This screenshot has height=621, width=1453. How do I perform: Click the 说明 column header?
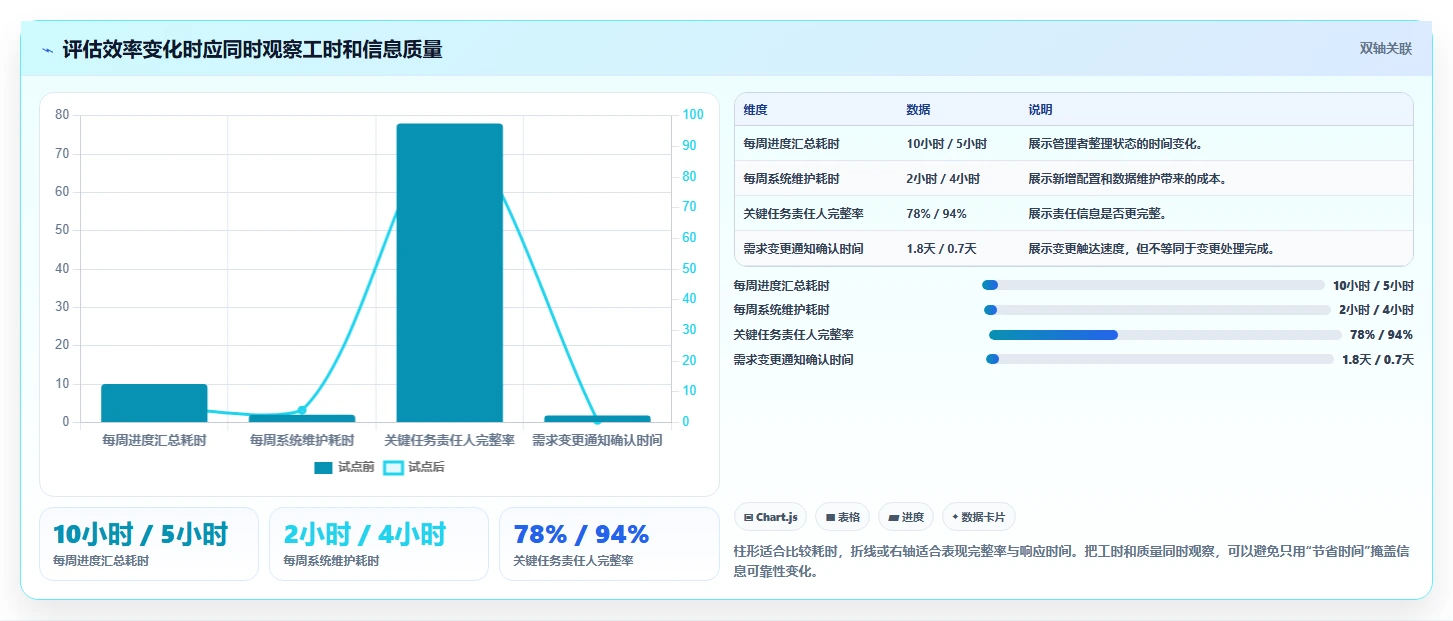[1040, 110]
